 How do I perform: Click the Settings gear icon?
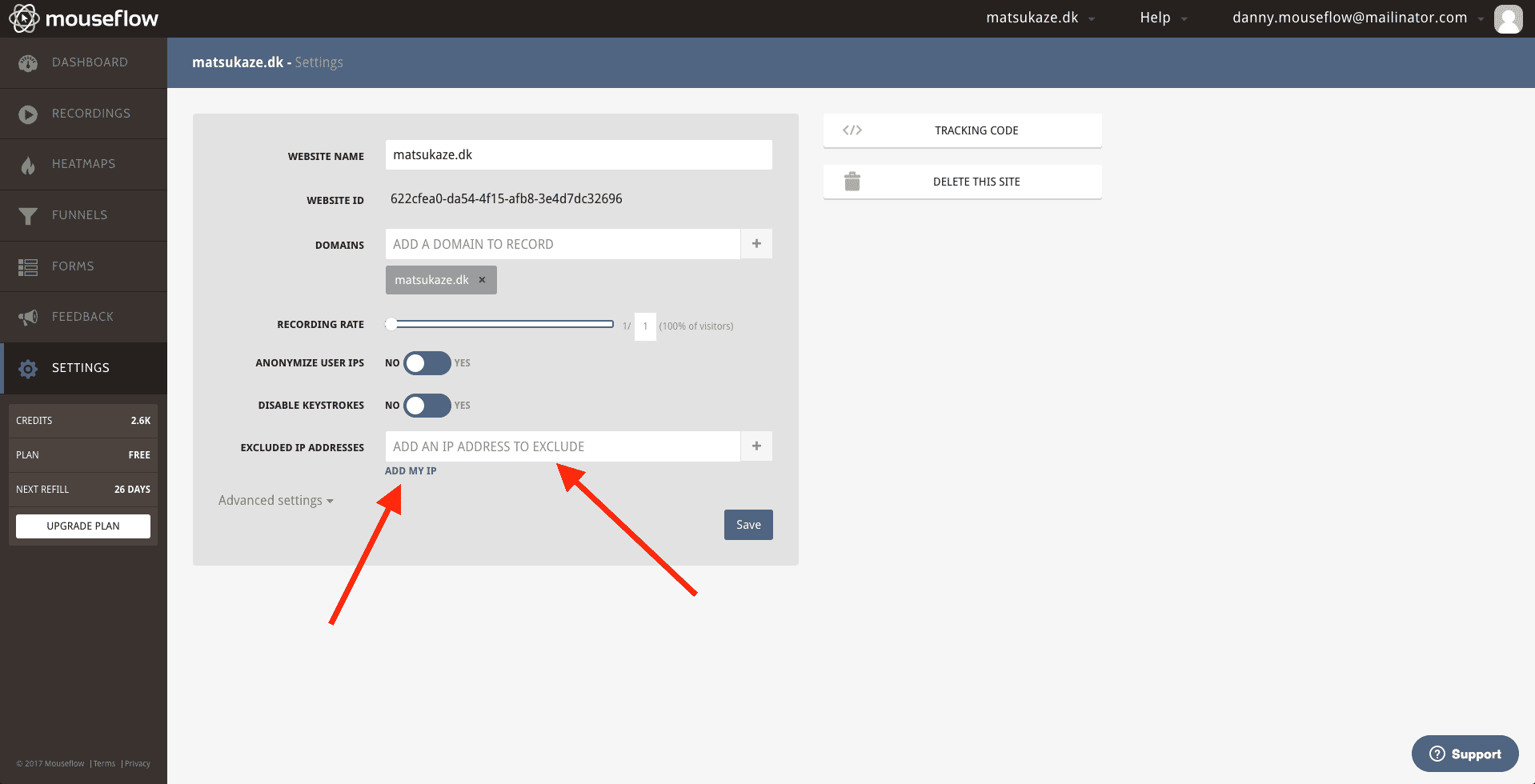pos(28,368)
